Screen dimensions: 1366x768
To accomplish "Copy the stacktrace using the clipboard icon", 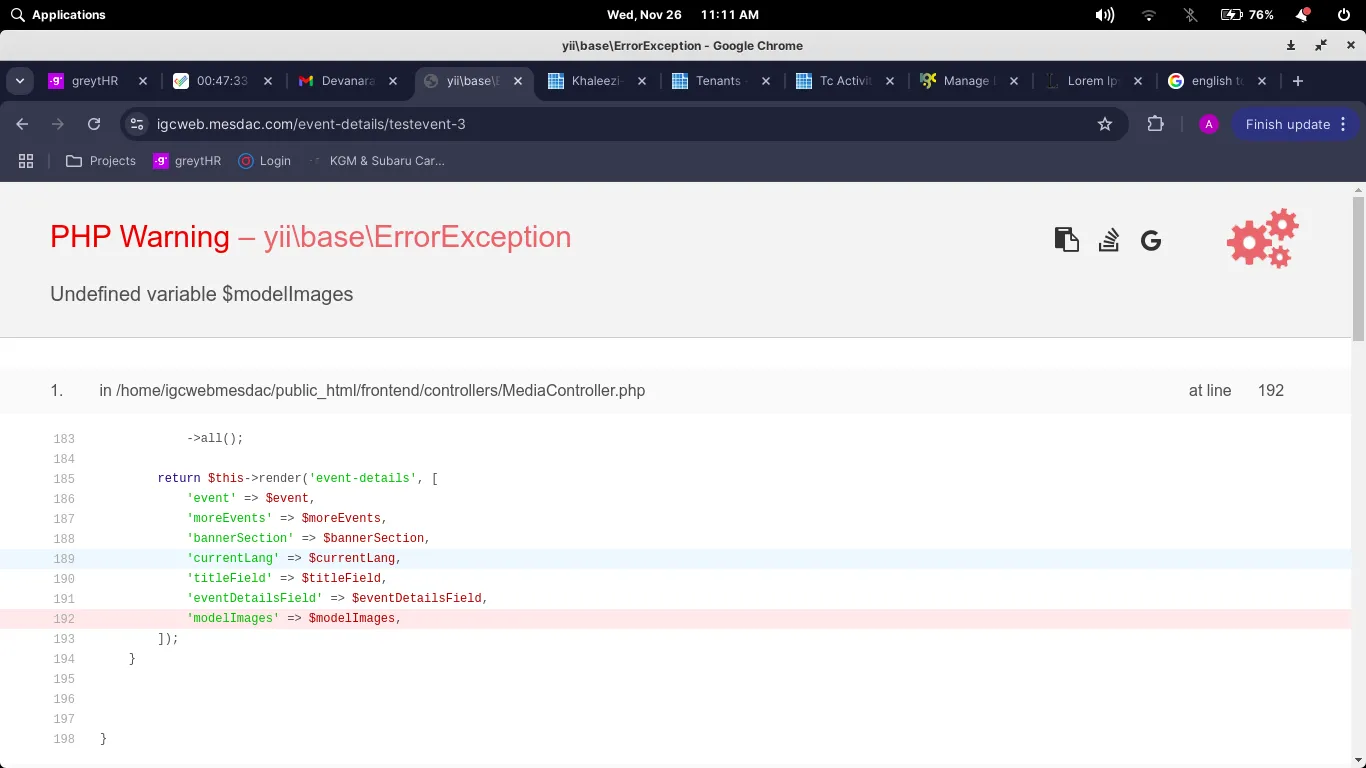I will [1066, 240].
